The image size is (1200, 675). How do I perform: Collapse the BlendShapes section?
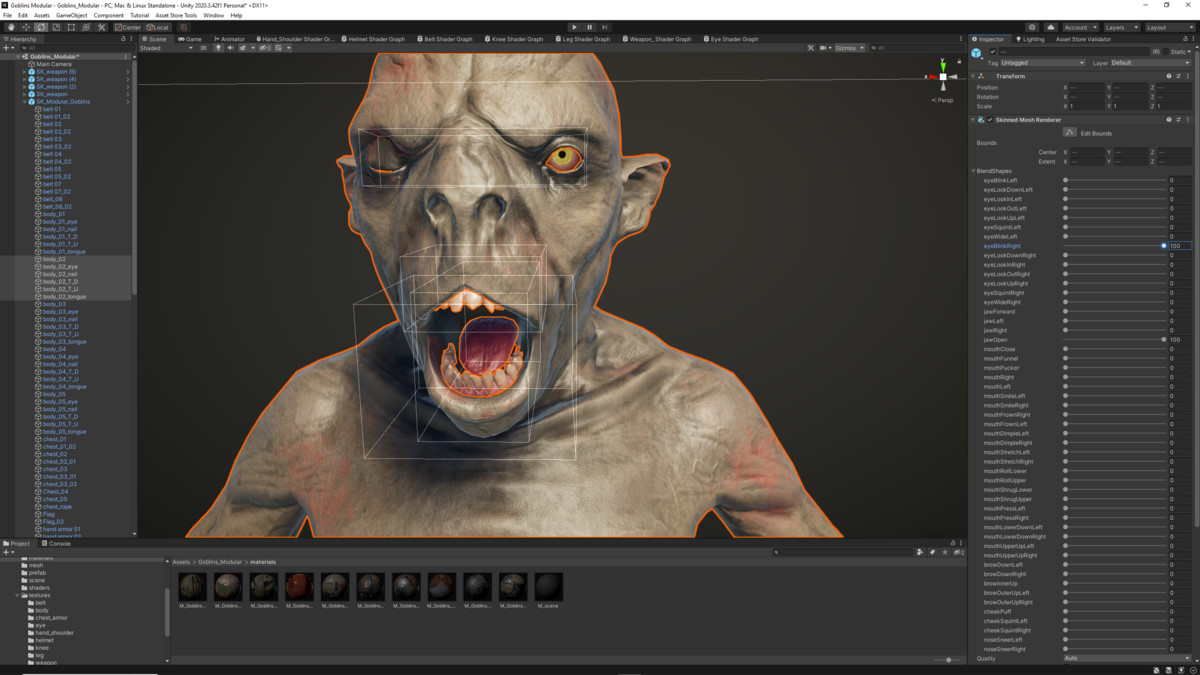[x=974, y=171]
